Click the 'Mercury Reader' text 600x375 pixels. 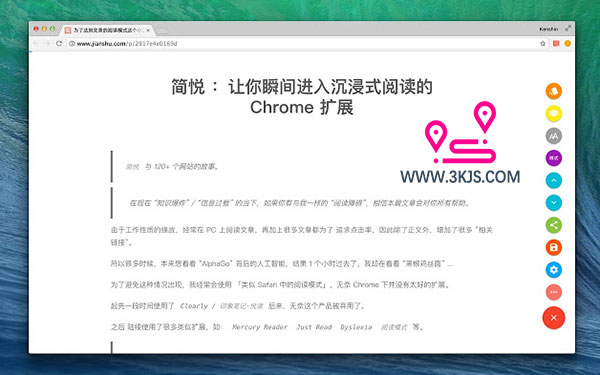[259, 327]
